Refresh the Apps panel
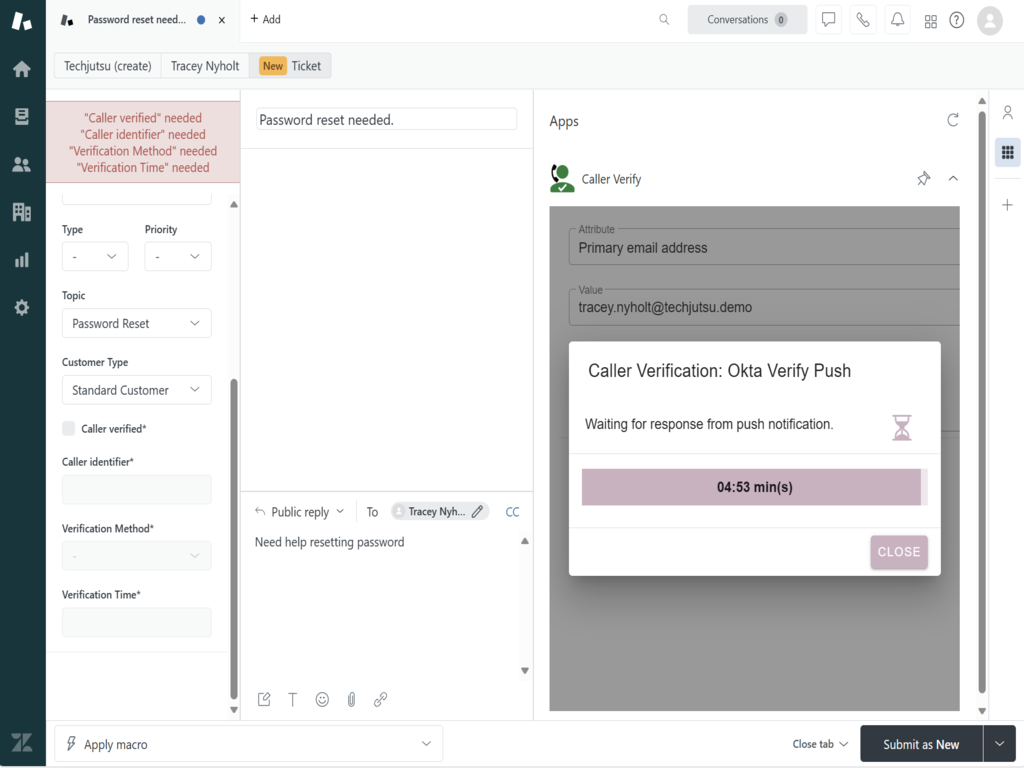 pos(953,120)
